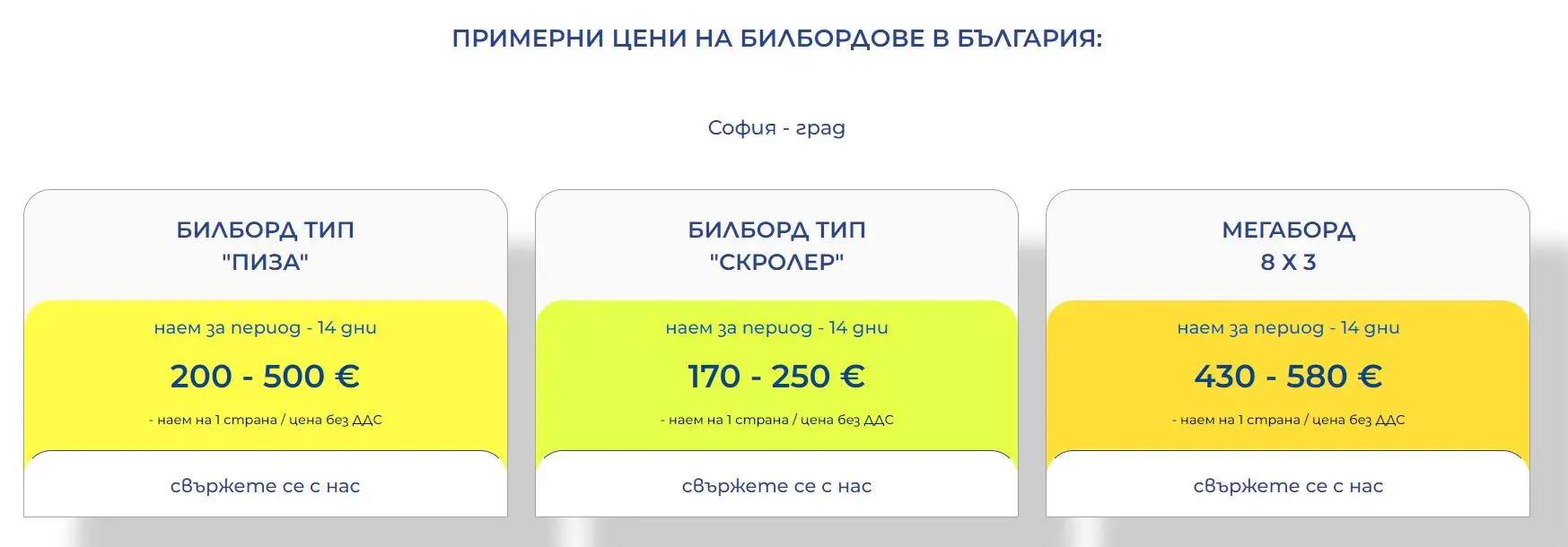Open "свържете се с нас" under the Мегаборд card
The width and height of the screenshot is (1568, 547).
(1288, 486)
